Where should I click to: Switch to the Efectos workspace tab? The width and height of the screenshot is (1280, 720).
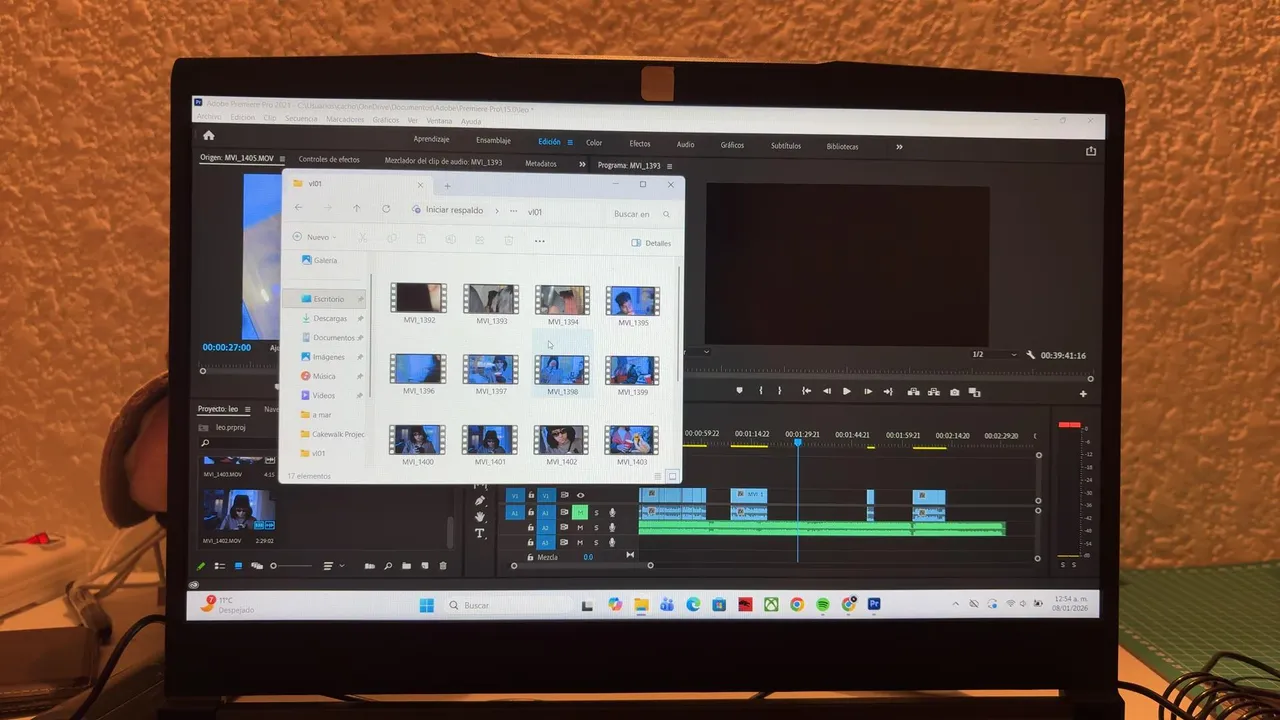pos(640,144)
